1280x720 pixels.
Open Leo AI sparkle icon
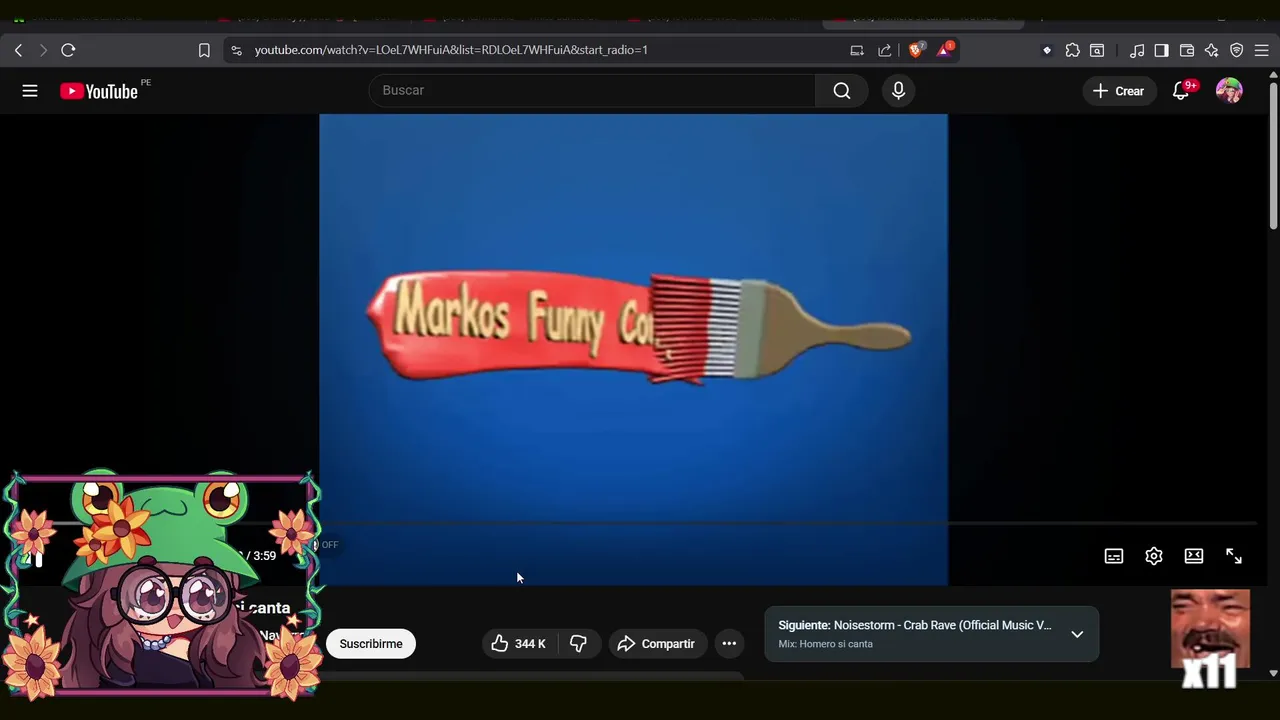(x=1211, y=50)
